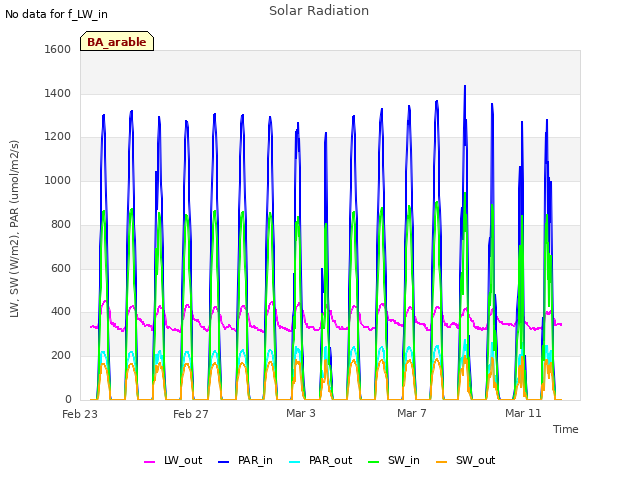This screenshot has height=480, width=640.
Task: Toggle SW_in series in legend
Action: 394,460
